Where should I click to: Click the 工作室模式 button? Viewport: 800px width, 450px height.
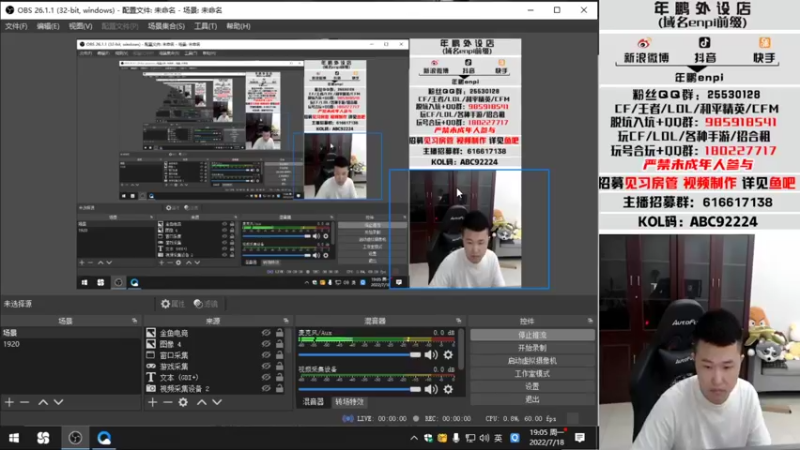[532, 373]
